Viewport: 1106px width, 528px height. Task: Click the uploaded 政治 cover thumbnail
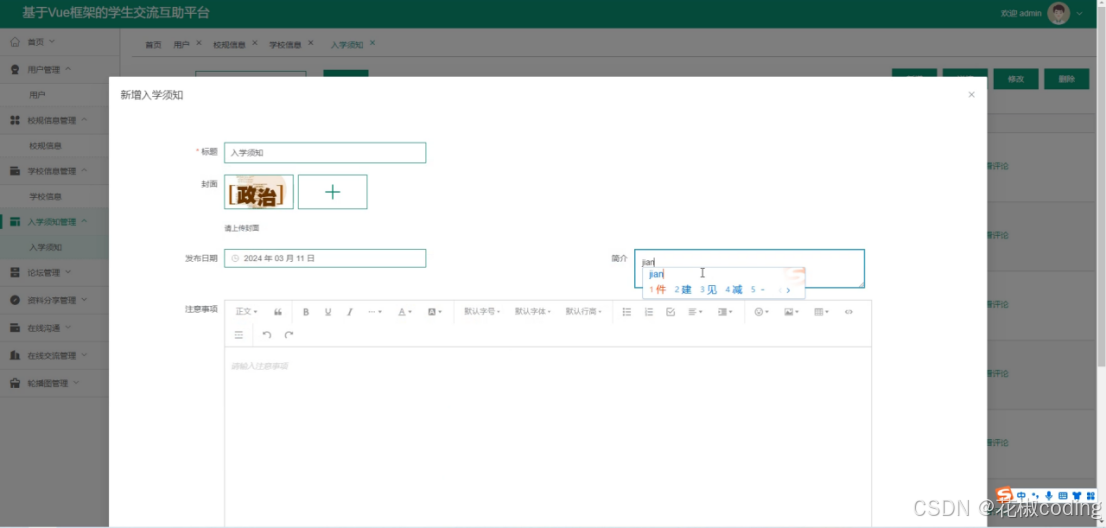[259, 192]
